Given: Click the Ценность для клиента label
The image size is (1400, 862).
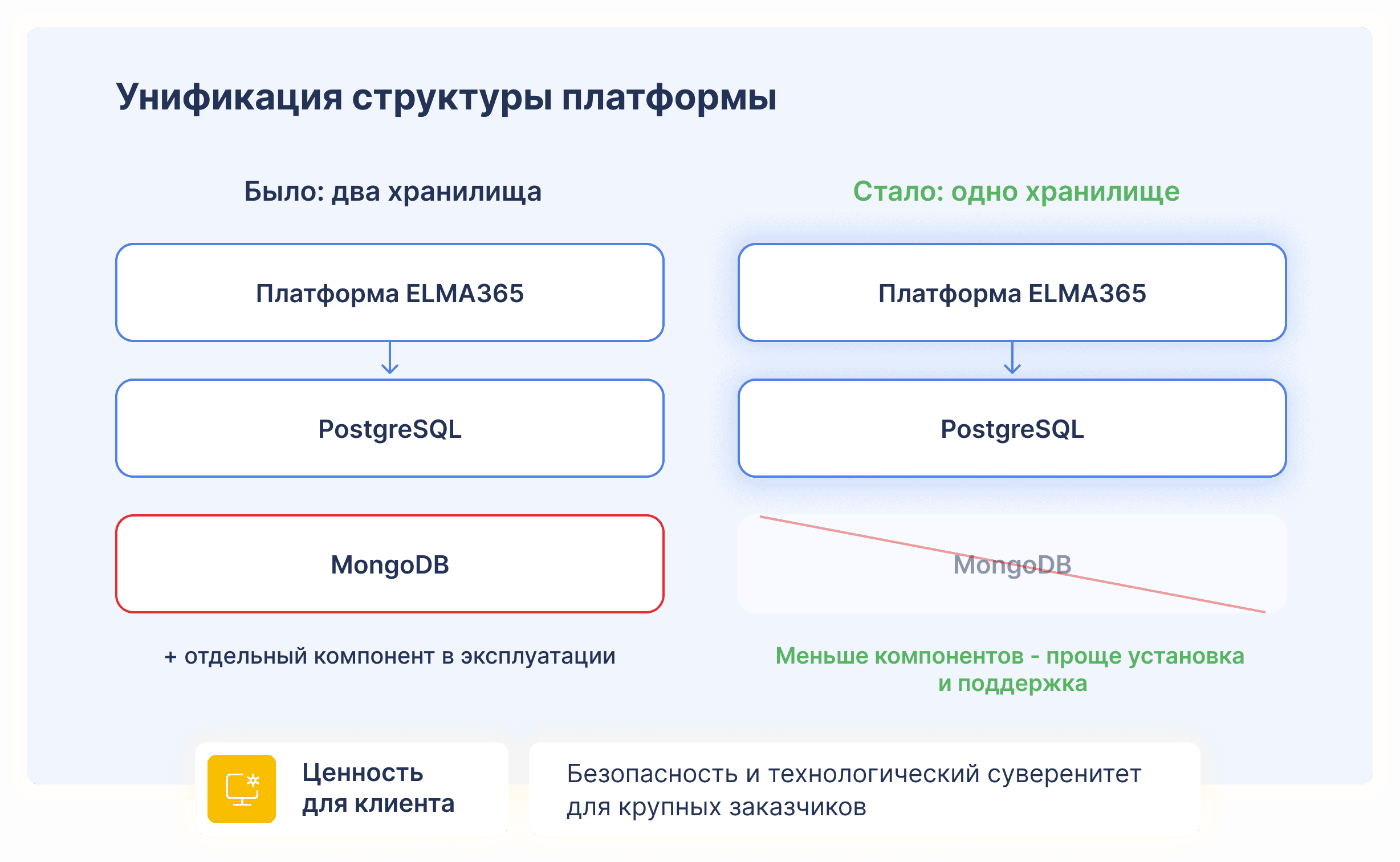Looking at the screenshot, I should coord(379,788).
